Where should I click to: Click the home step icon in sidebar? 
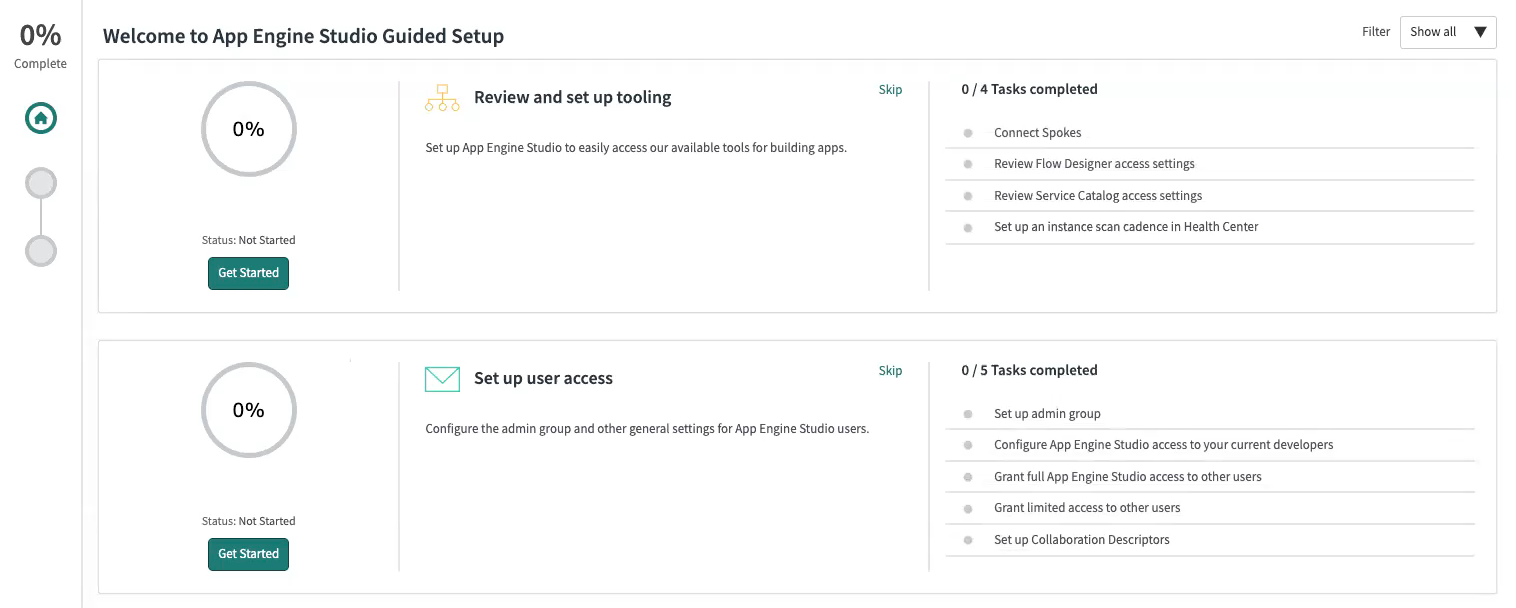pos(41,118)
